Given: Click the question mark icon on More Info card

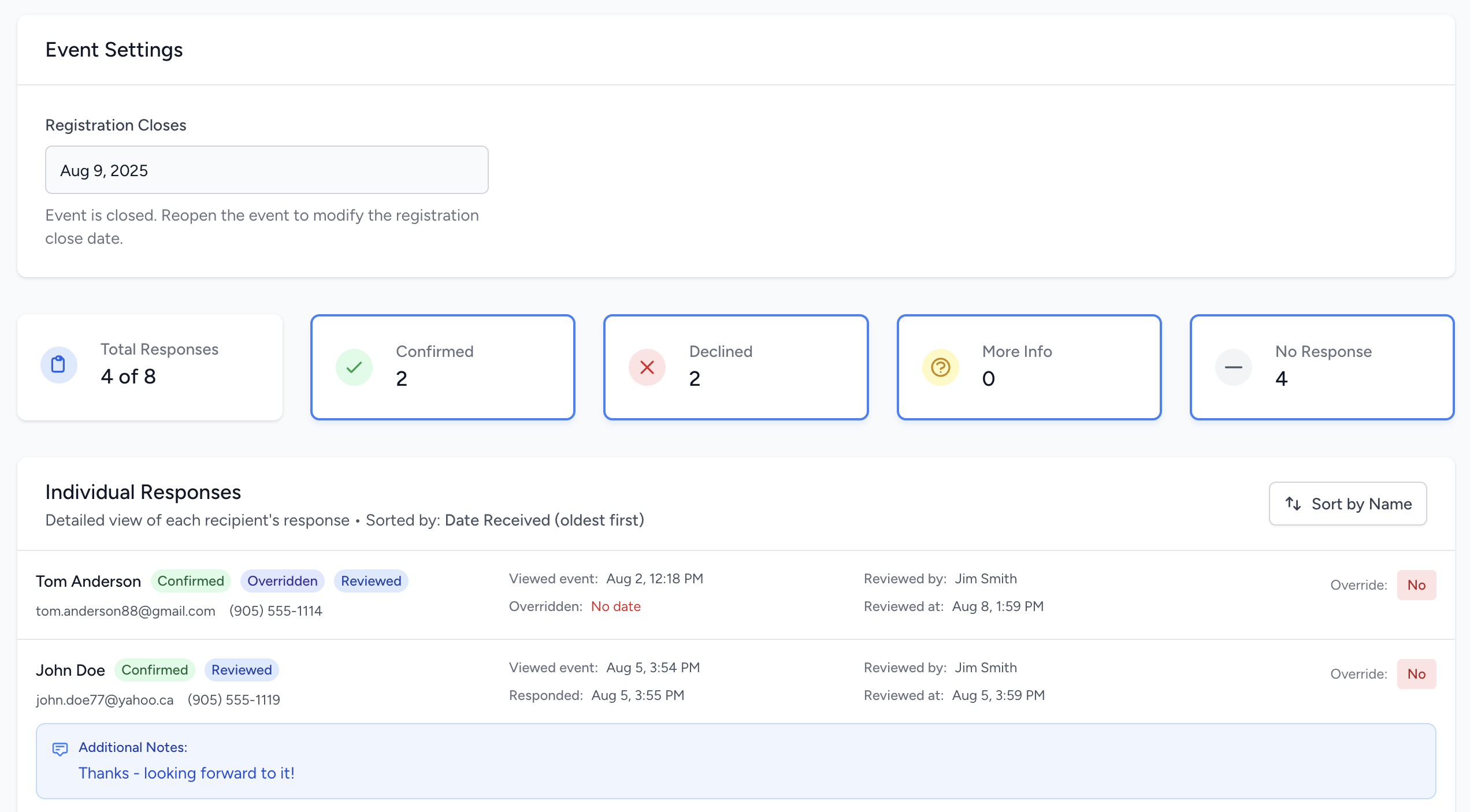Looking at the screenshot, I should tap(940, 367).
